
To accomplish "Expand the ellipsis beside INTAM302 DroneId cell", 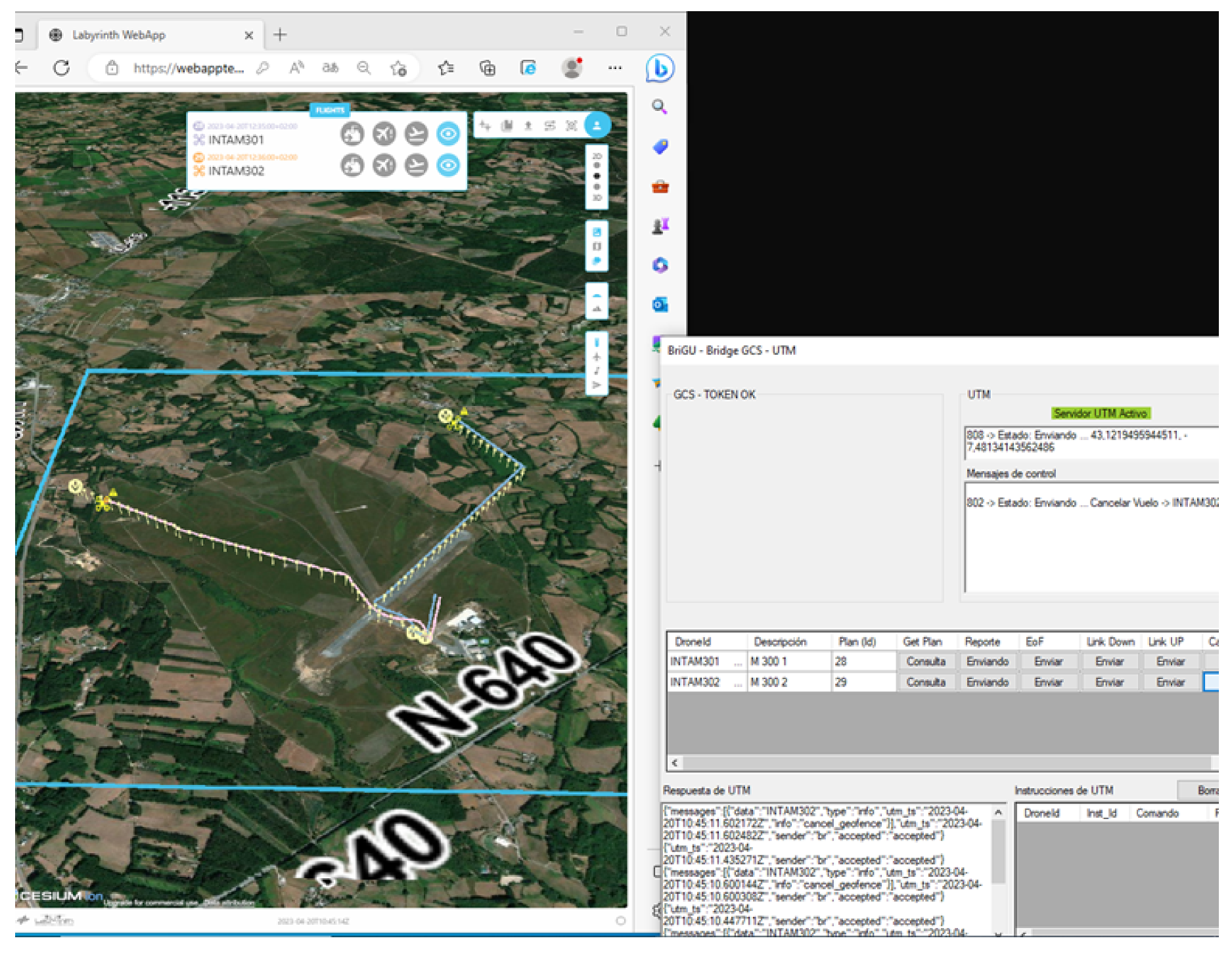I will pyautogui.click(x=738, y=684).
